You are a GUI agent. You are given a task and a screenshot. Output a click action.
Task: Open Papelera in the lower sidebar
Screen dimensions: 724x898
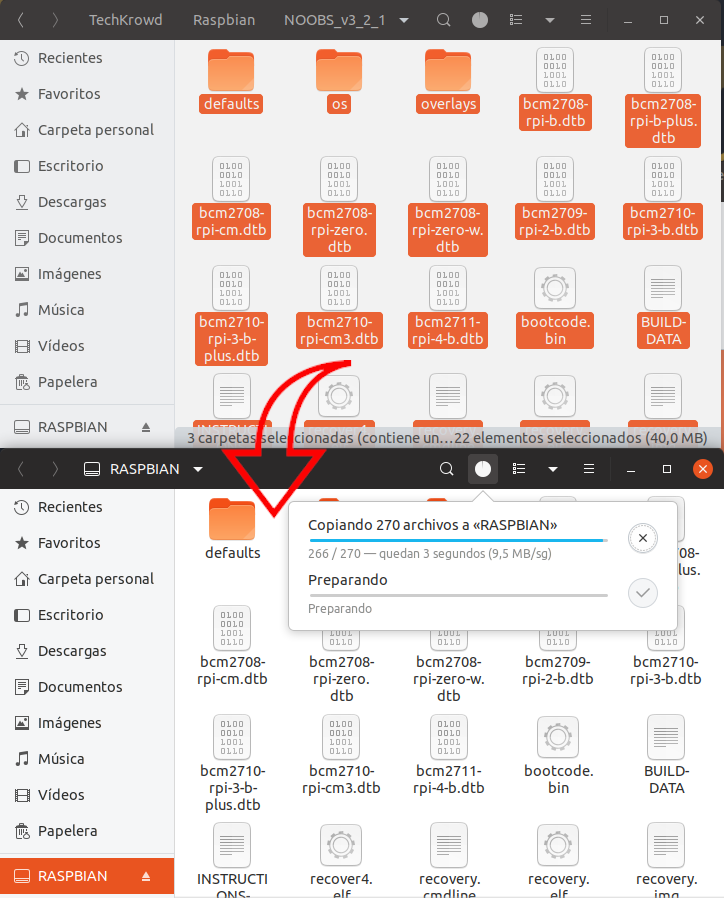pos(67,831)
